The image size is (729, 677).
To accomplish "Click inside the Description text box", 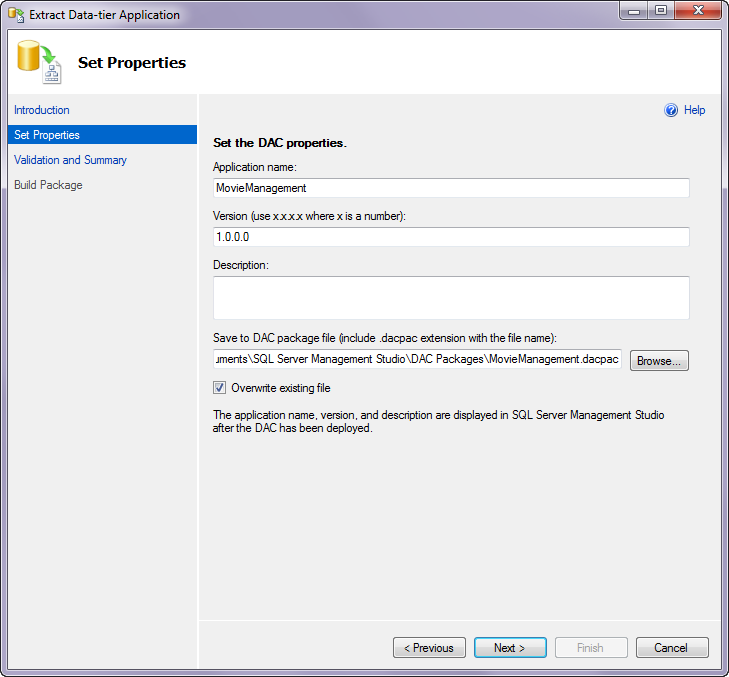I will point(451,298).
